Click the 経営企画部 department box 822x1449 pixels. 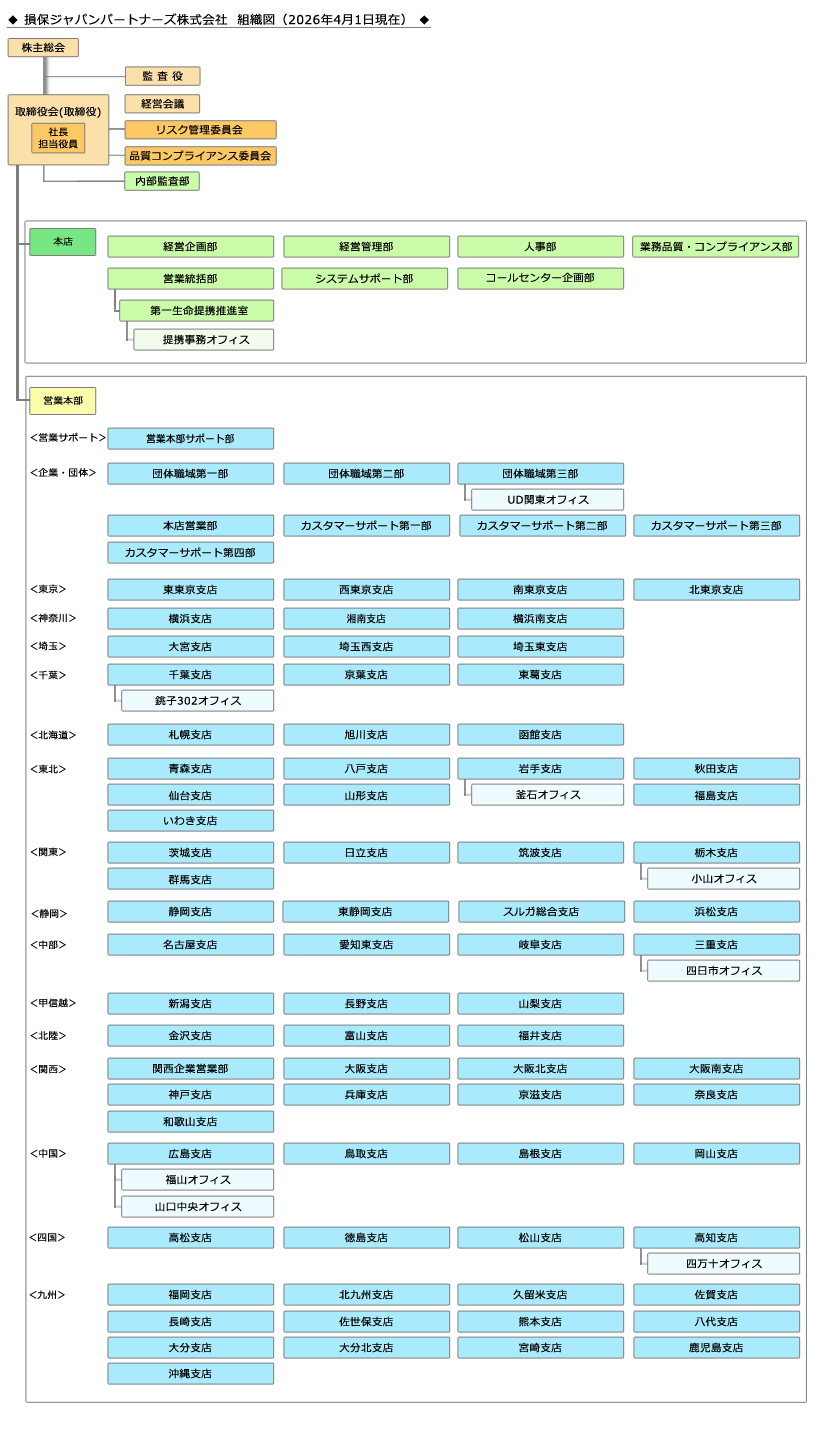(190, 247)
